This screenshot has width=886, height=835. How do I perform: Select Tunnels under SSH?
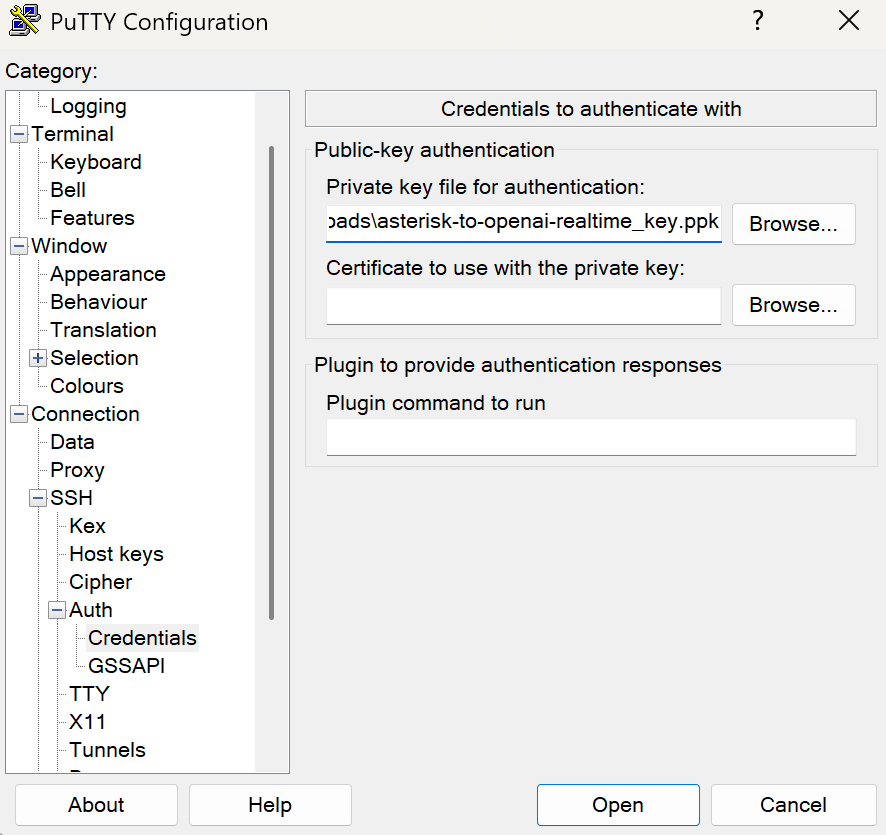tap(107, 750)
